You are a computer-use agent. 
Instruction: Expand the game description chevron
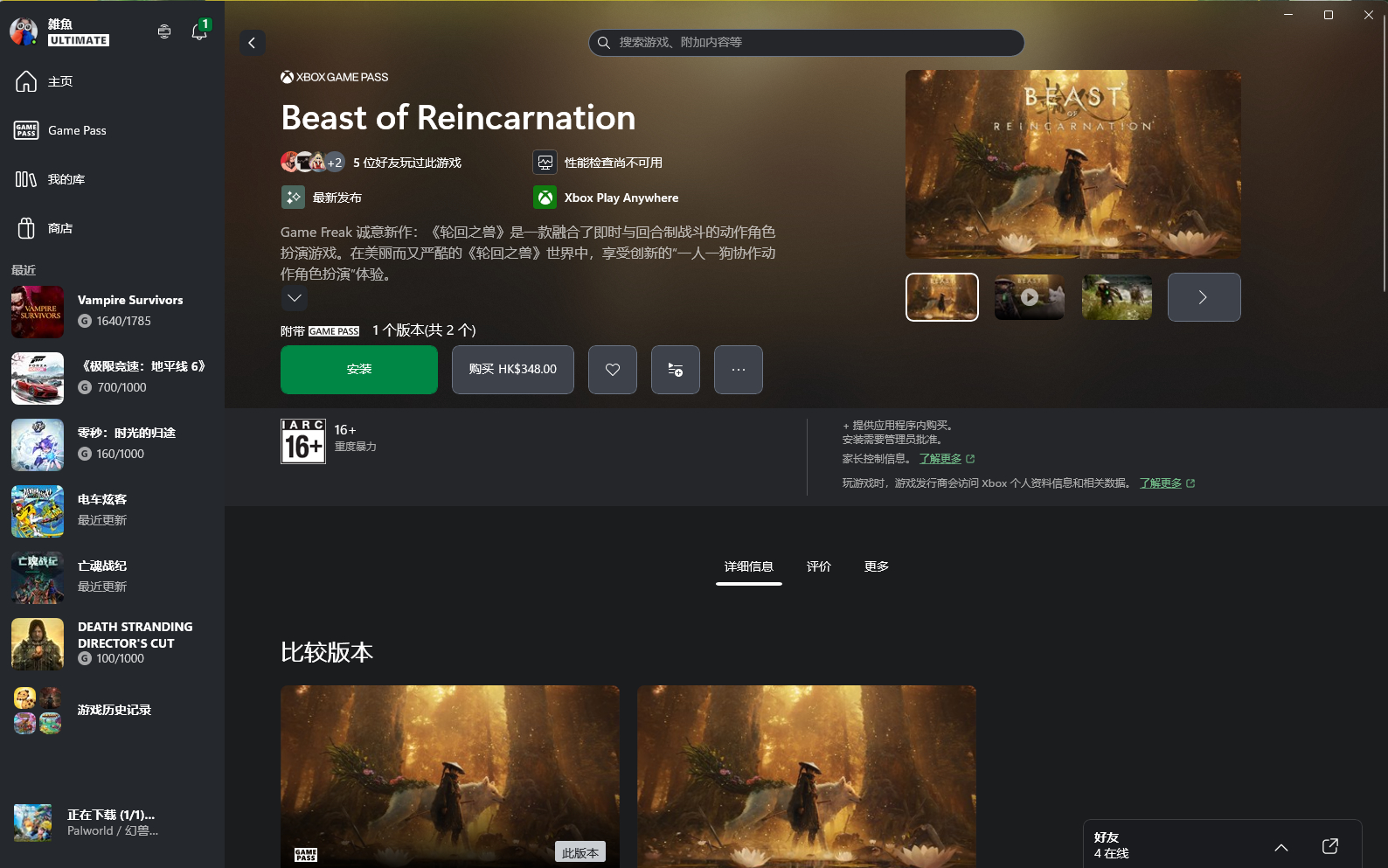295,298
